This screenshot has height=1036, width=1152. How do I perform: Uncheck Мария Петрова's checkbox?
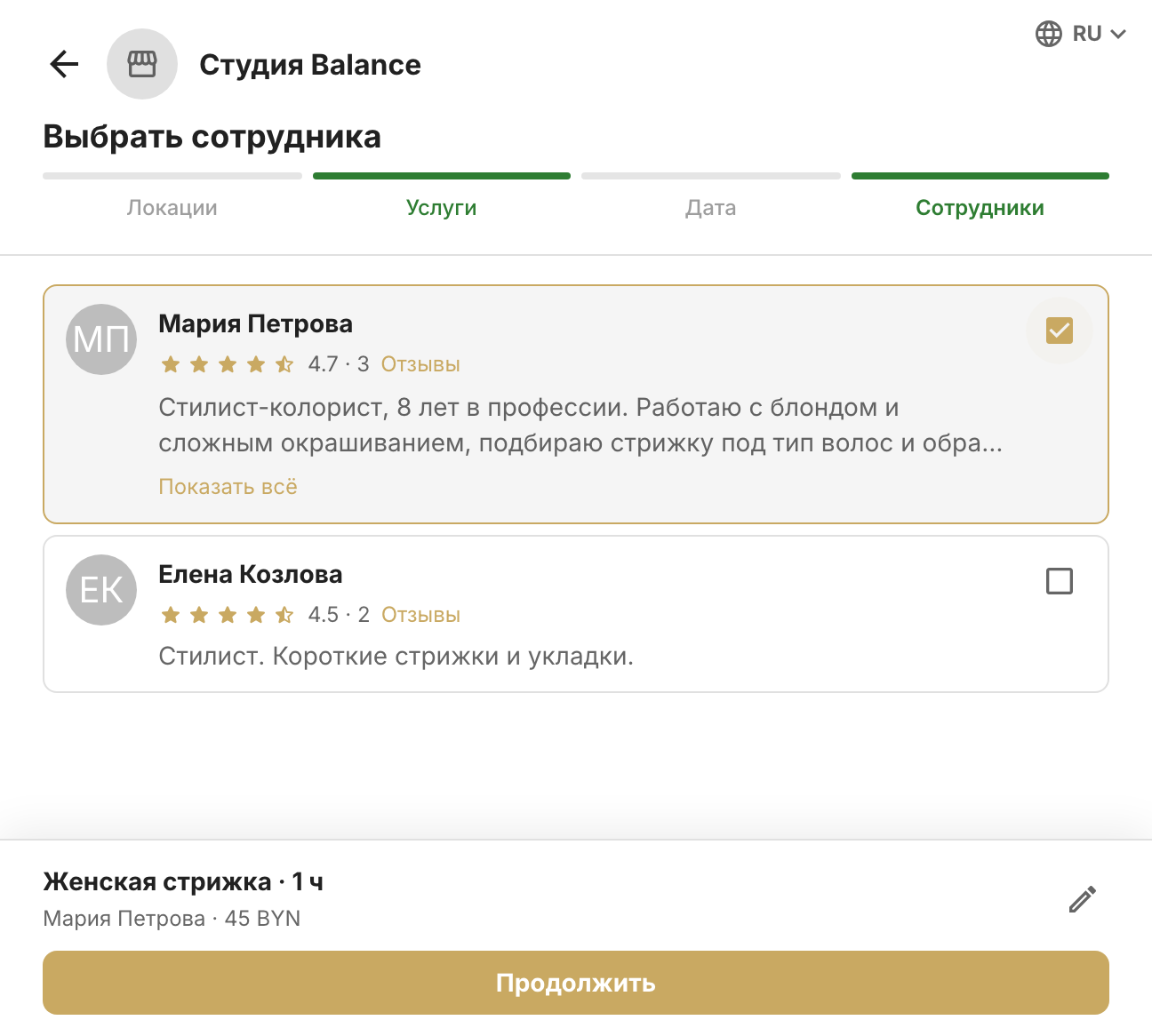(1060, 331)
